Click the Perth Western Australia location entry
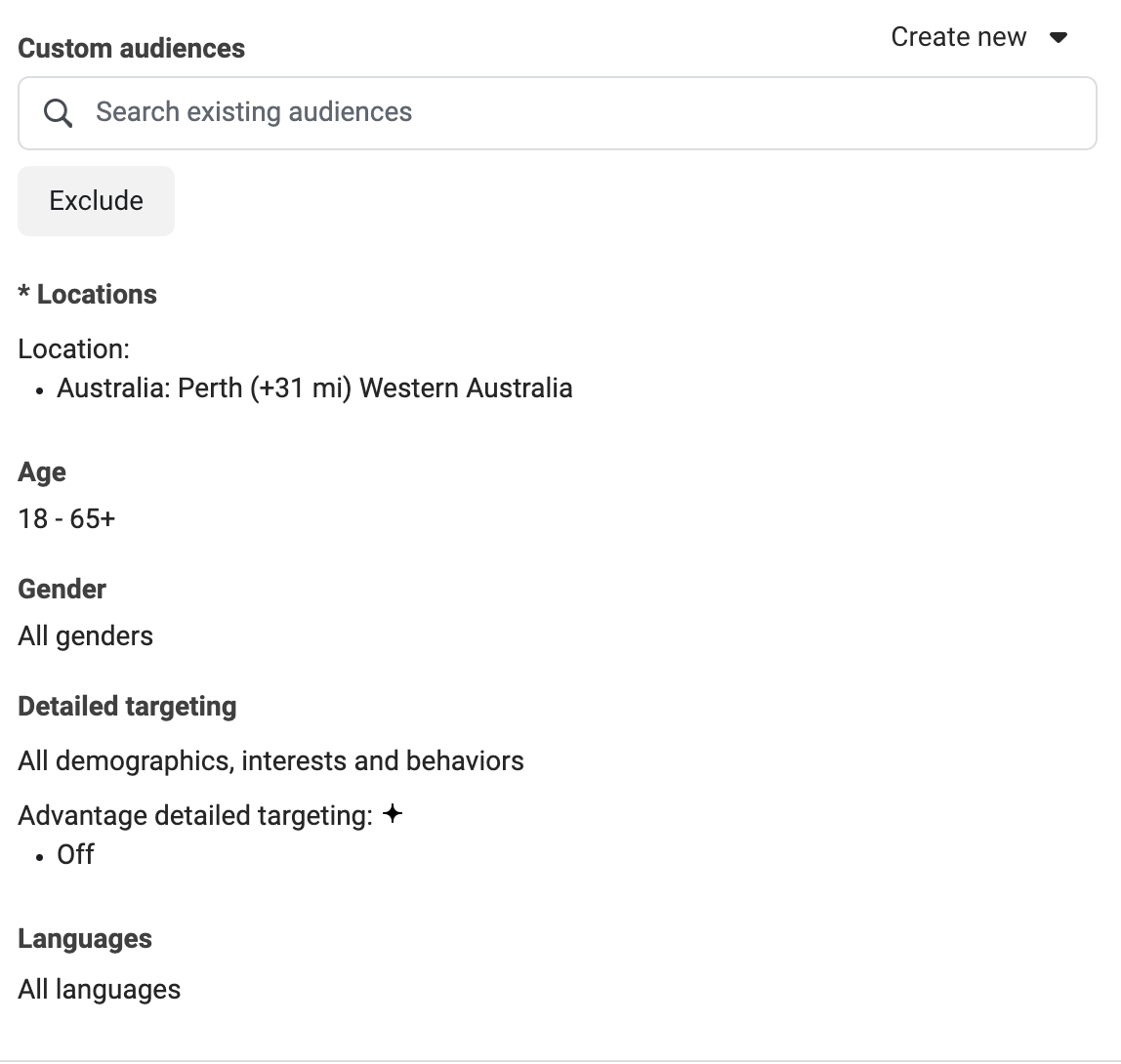Screen dimensions: 1121x1064 coord(314,389)
